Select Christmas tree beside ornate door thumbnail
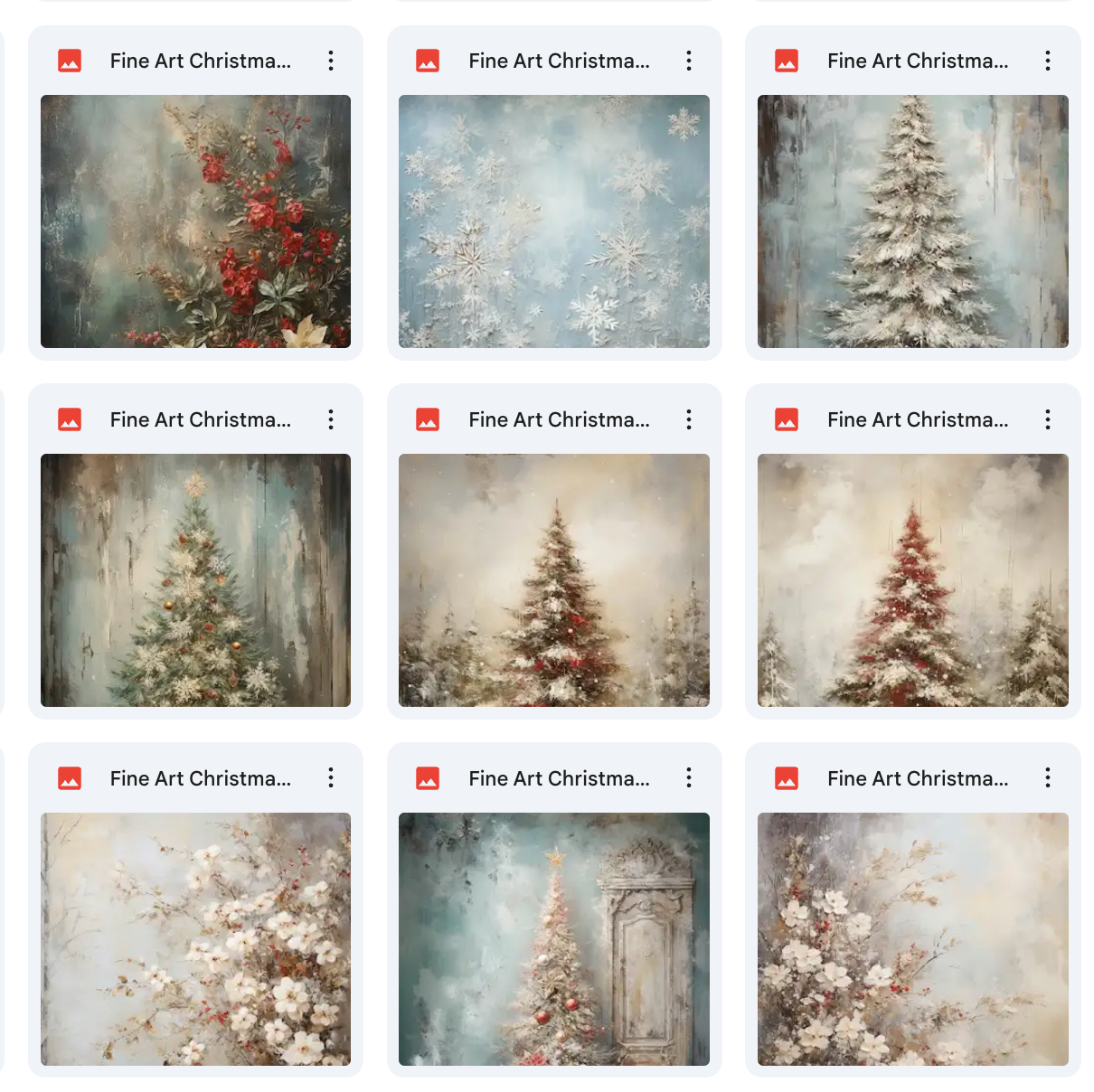Screen dimensions: 1094x1092 pyautogui.click(x=554, y=939)
